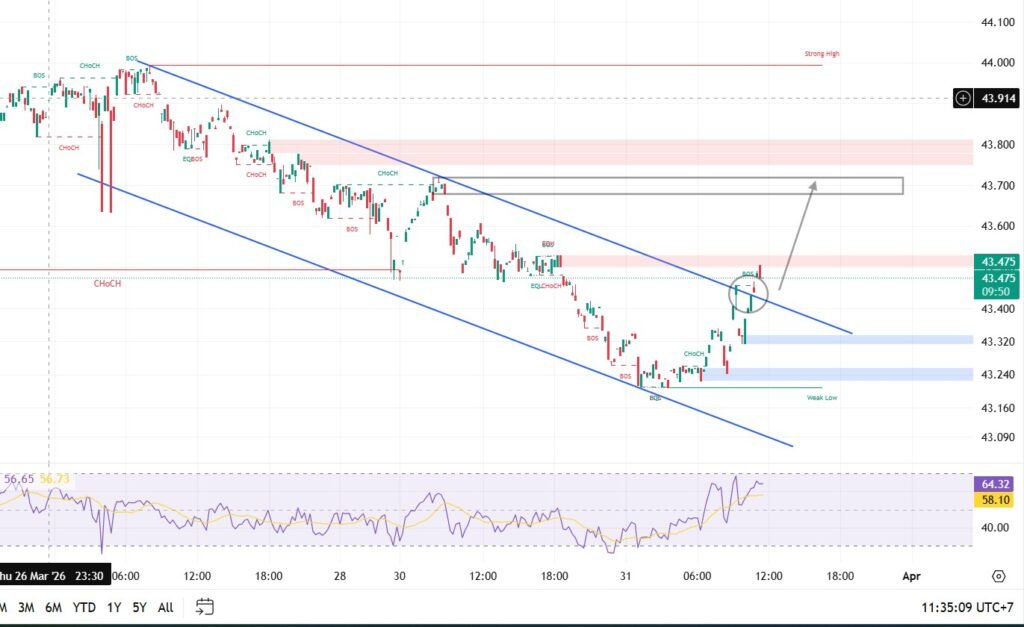The height and width of the screenshot is (627, 1024).
Task: Click the 09:50 countdown price label
Action: pos(994,291)
